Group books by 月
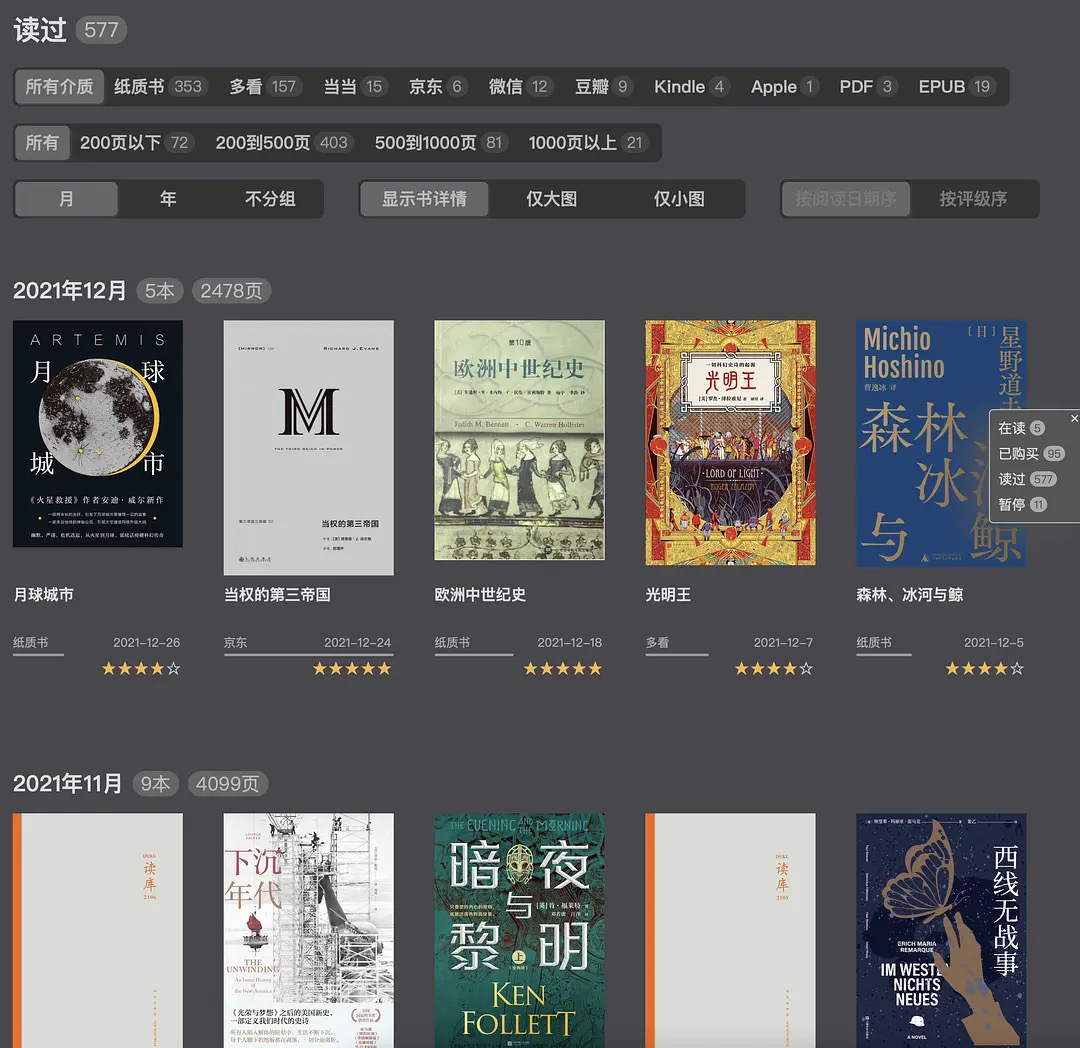This screenshot has height=1048, width=1080. (x=66, y=199)
